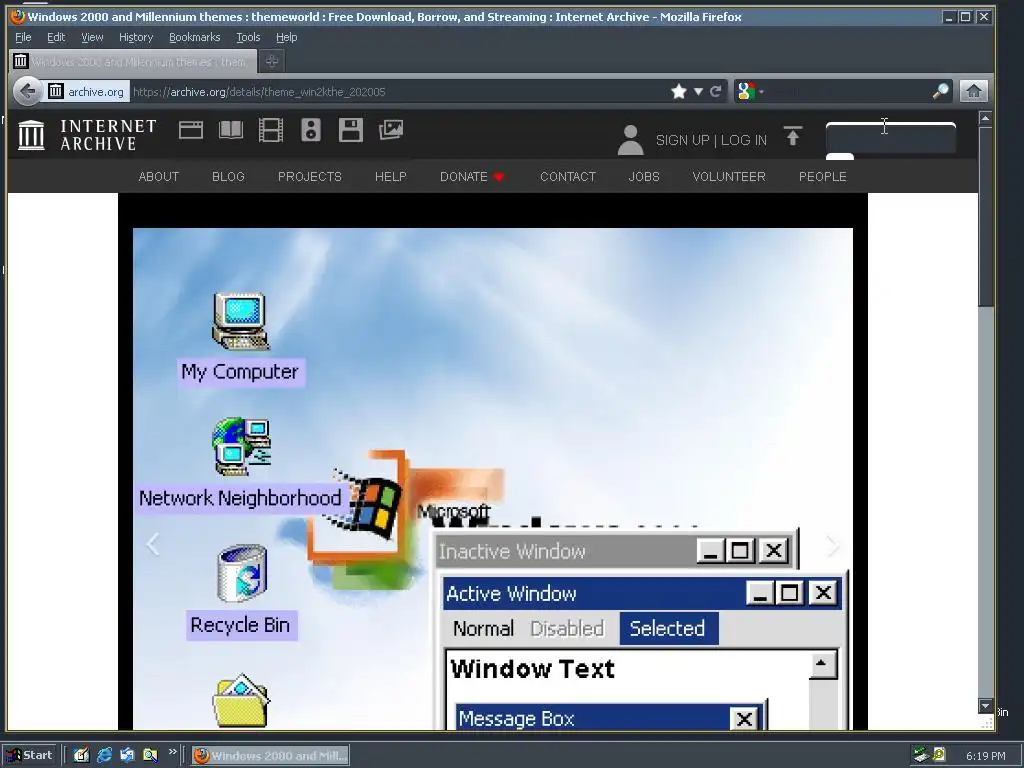Open the Start menu
This screenshot has height=768, width=1024.
pos(31,756)
